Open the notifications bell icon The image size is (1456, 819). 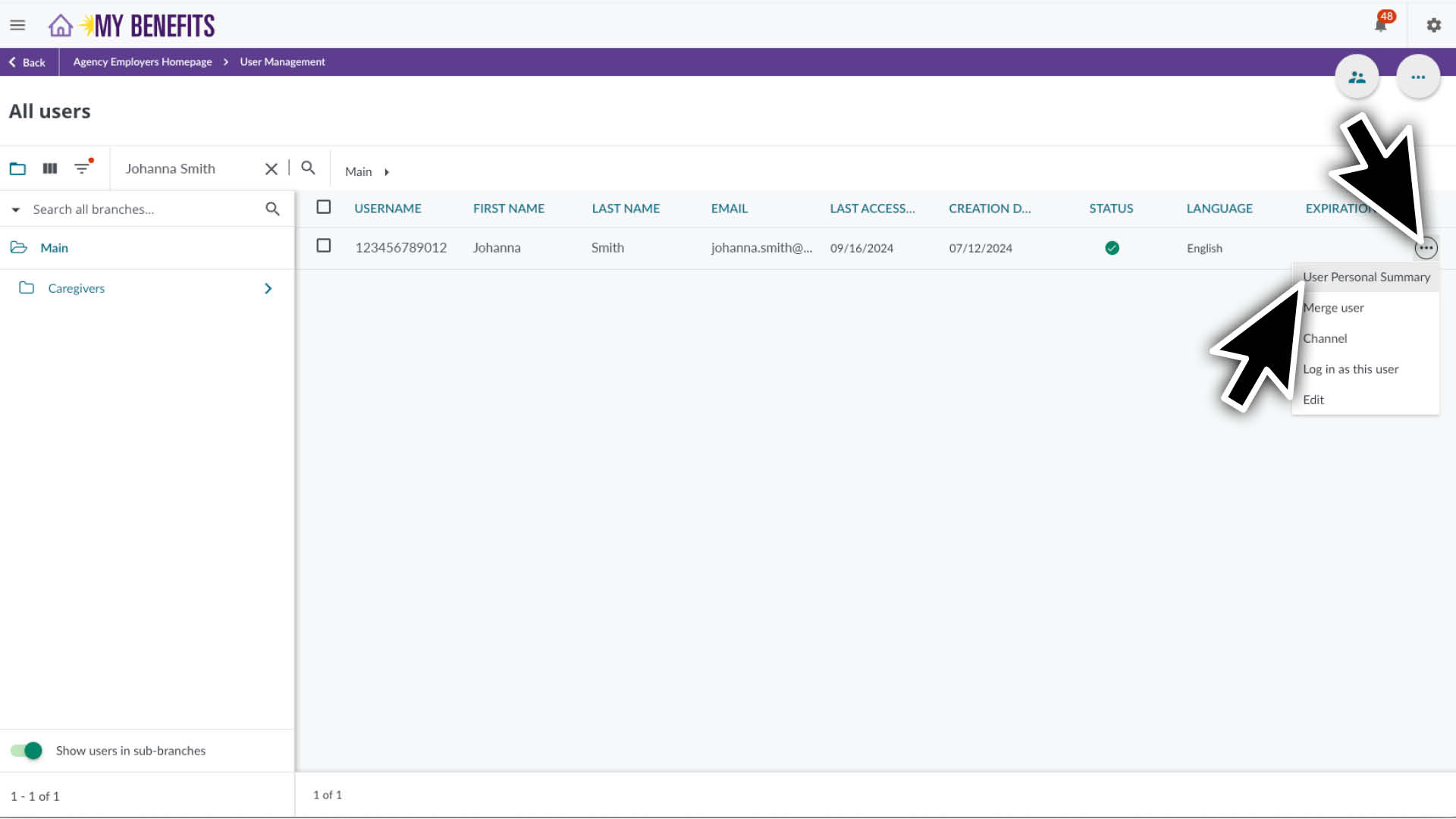1380,24
